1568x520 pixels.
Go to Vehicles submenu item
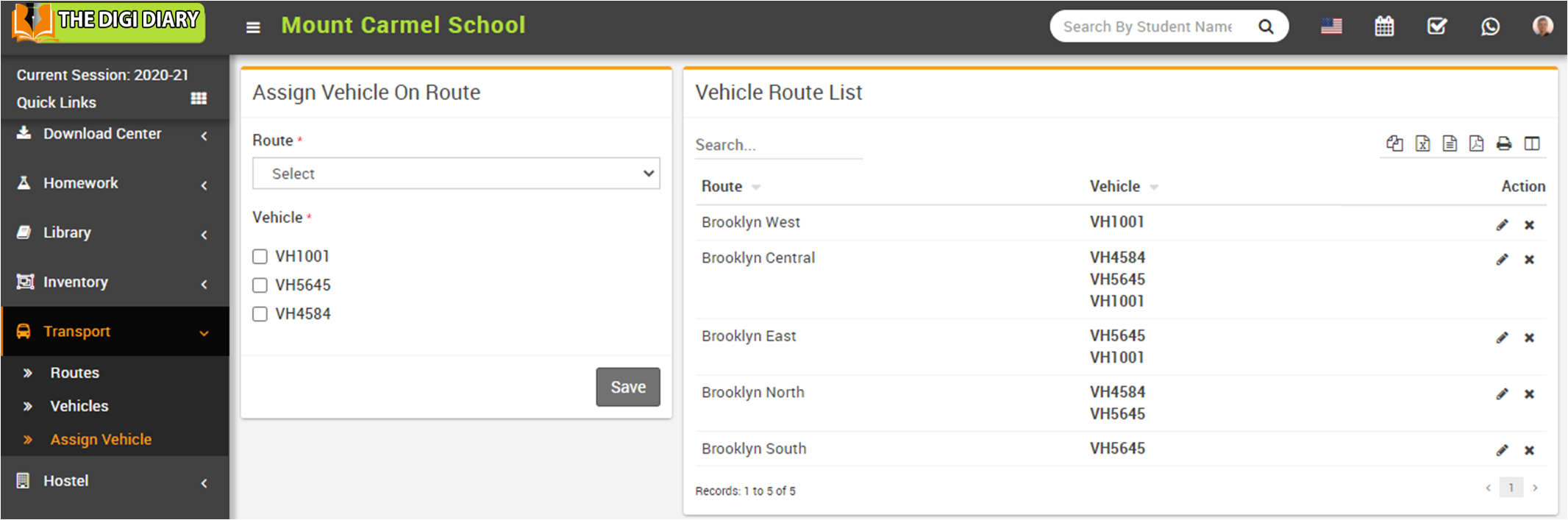click(79, 406)
